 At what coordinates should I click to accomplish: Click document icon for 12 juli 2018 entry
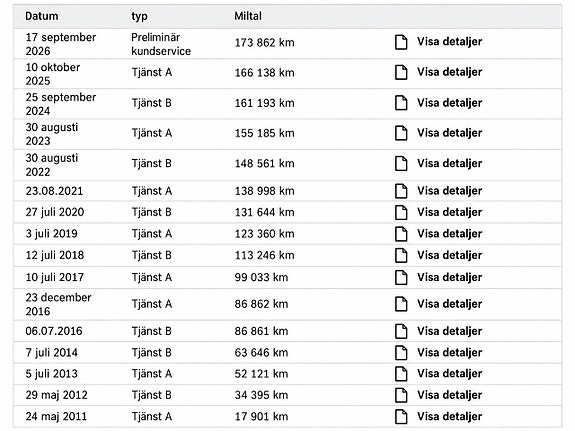point(401,255)
